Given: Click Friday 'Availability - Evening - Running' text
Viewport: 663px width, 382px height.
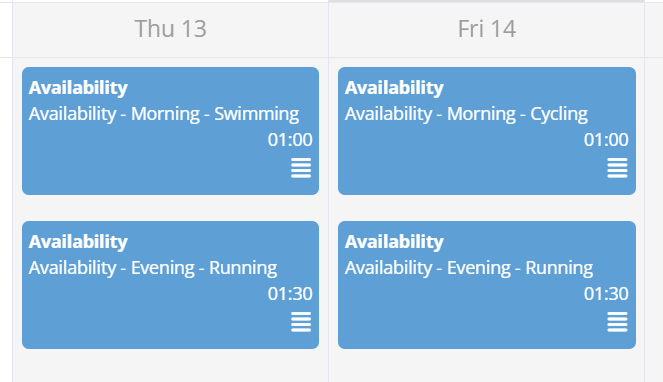Looking at the screenshot, I should (x=469, y=268).
